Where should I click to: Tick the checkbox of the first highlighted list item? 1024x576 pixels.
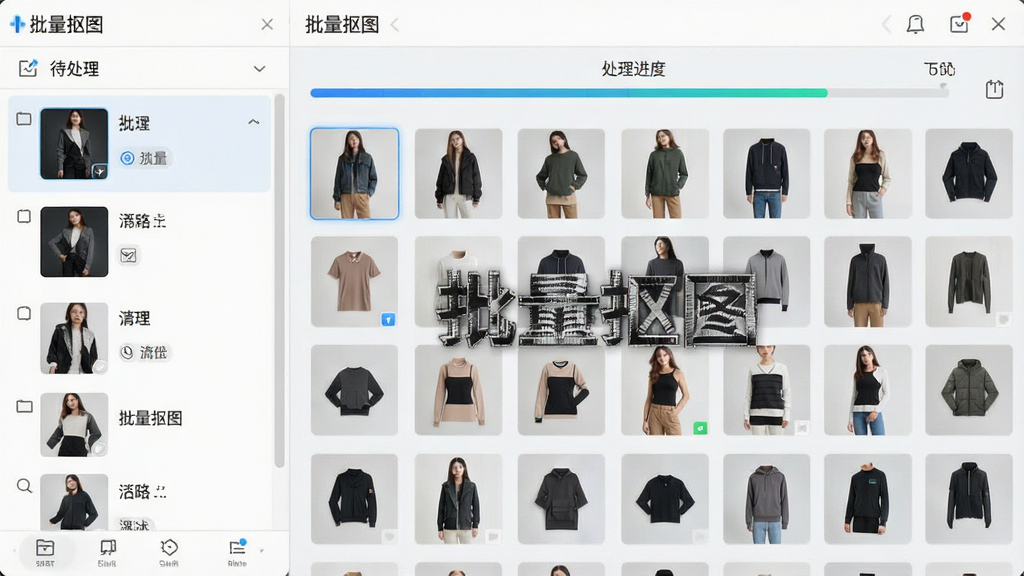(x=24, y=119)
